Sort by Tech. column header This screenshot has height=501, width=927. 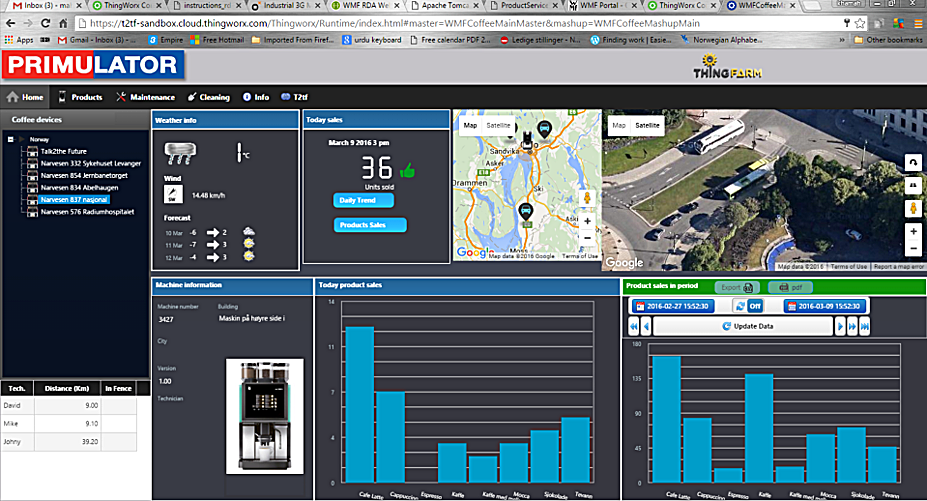pos(17,389)
